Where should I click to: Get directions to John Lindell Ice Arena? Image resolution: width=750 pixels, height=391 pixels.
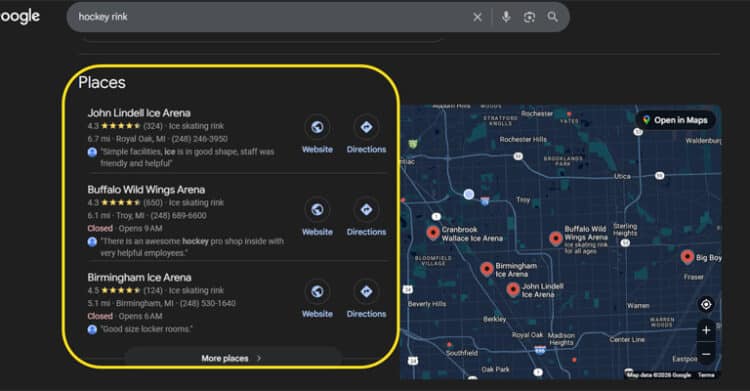click(366, 127)
